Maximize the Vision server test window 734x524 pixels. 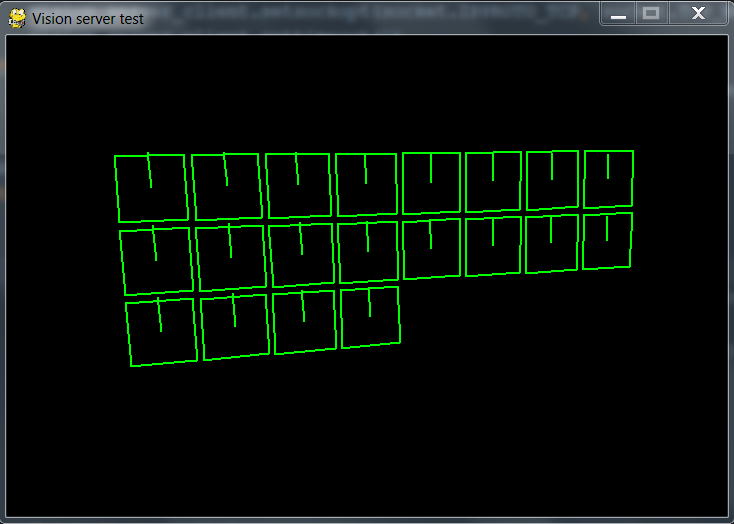tap(651, 14)
